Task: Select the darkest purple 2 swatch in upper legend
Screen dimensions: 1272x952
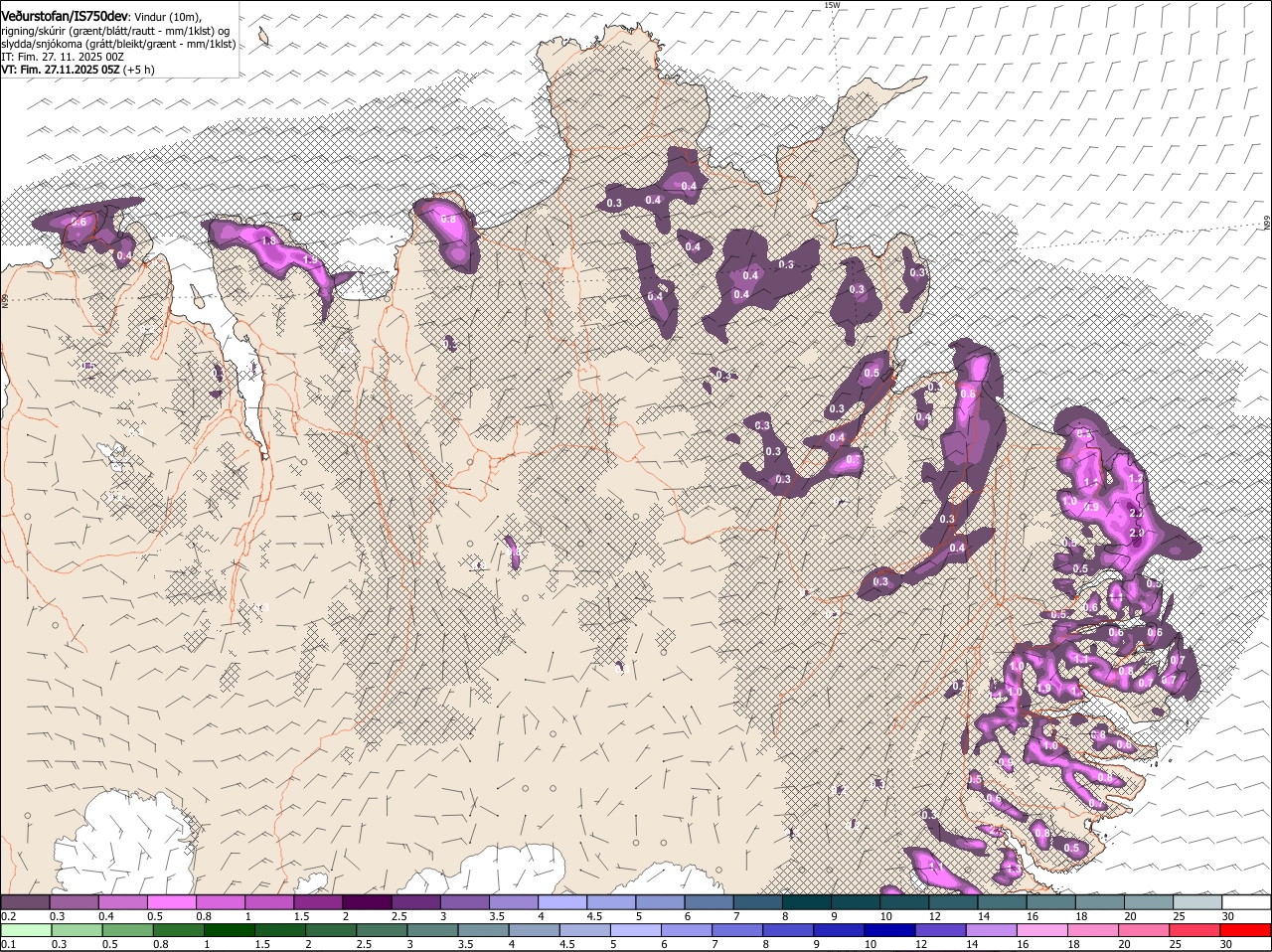Action: (x=367, y=902)
